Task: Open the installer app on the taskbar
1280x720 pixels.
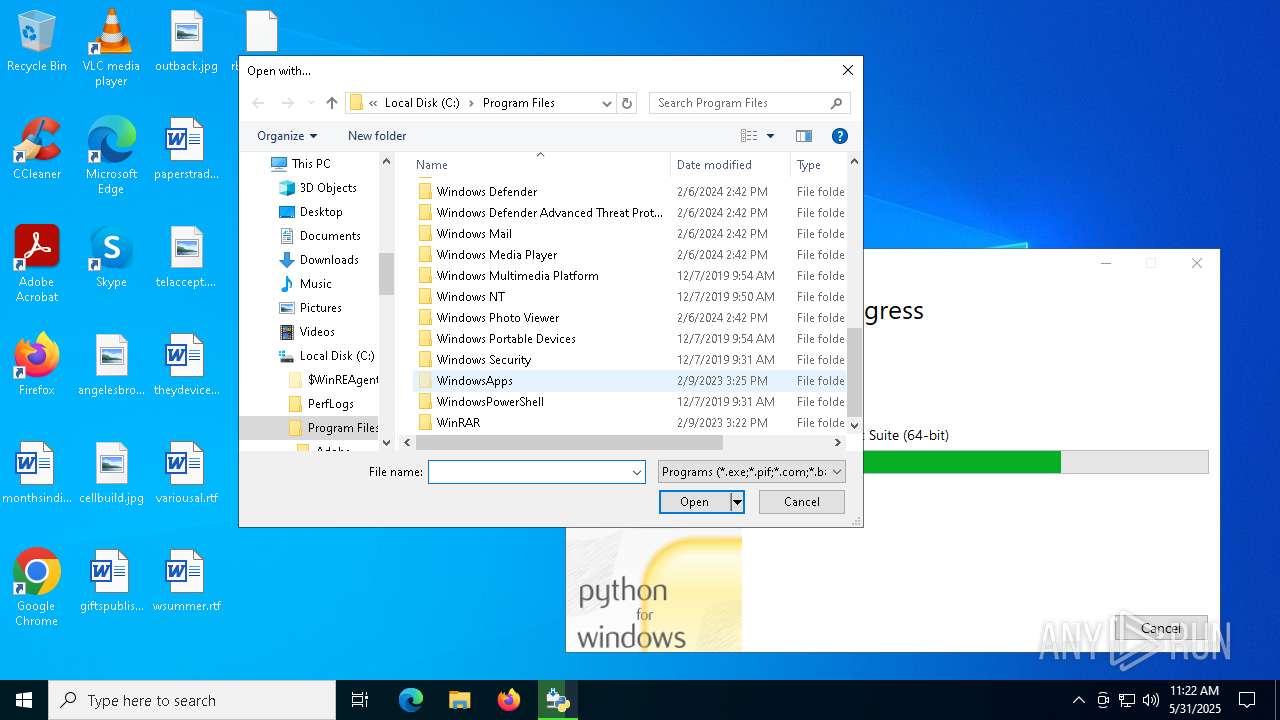Action: (557, 700)
